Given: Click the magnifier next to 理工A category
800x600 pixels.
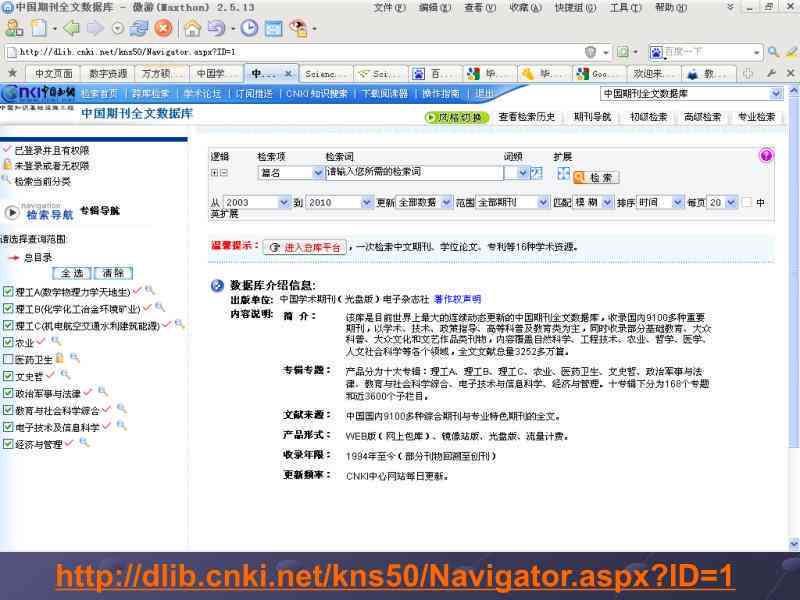Looking at the screenshot, I should (149, 290).
